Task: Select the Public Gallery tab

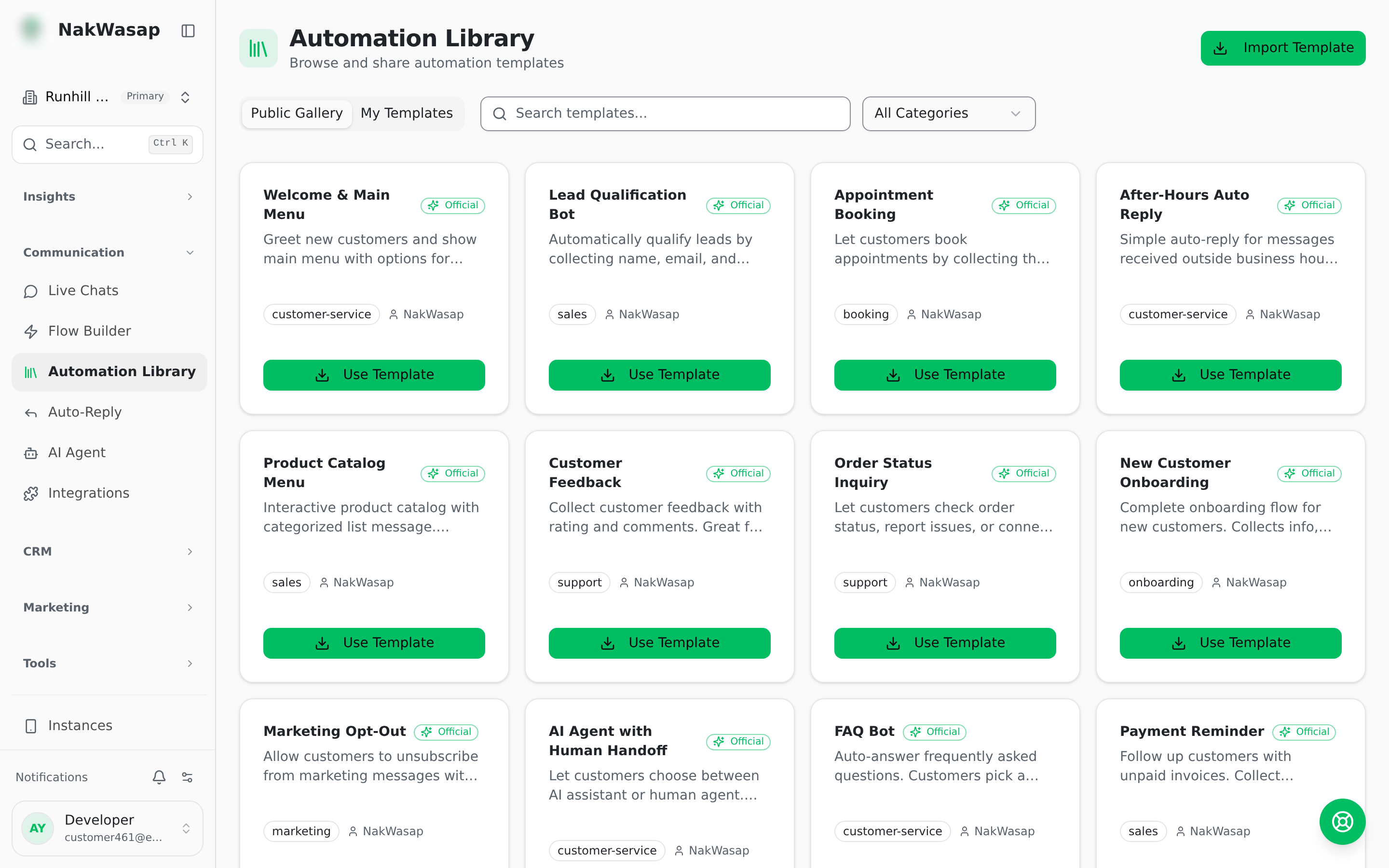Action: coord(297,113)
